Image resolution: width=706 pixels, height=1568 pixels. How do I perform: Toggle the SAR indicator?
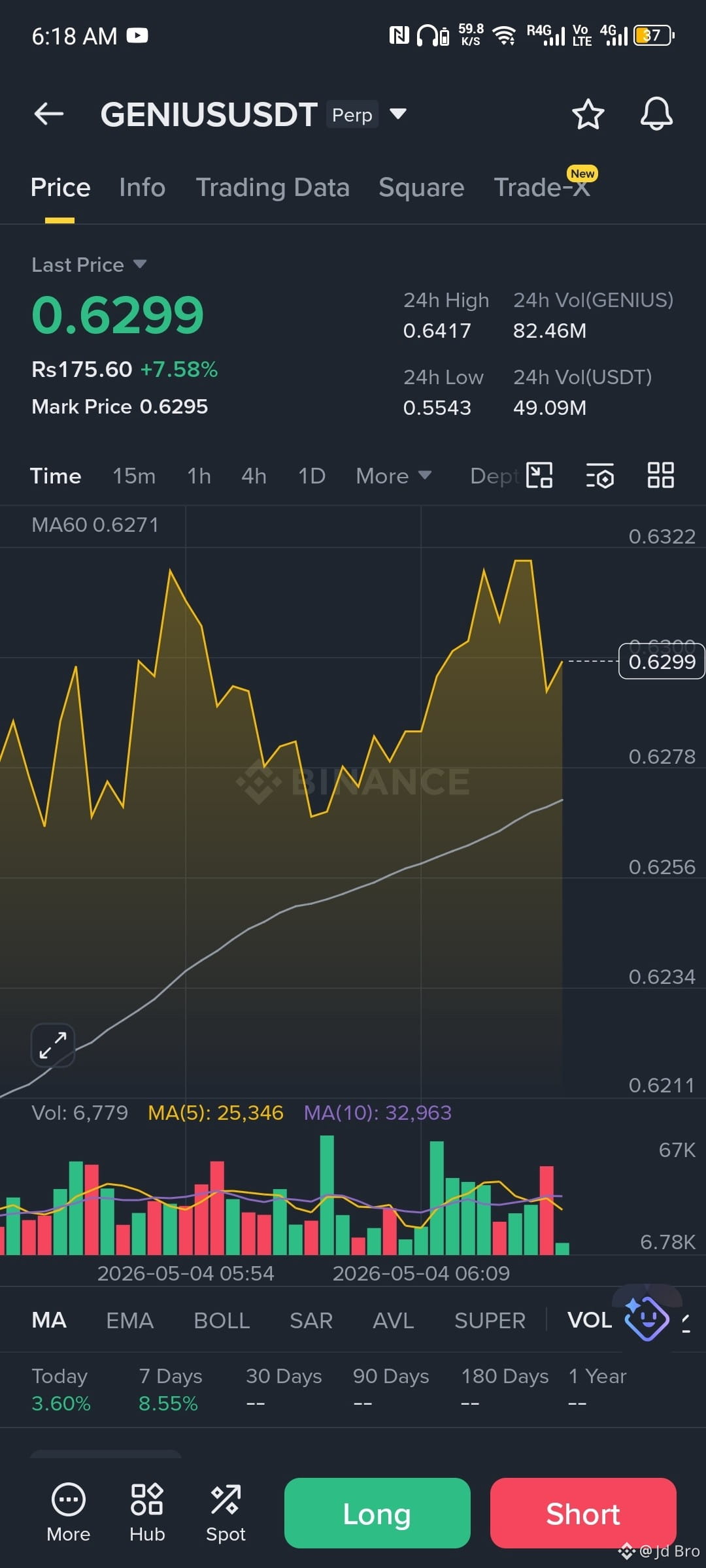click(x=311, y=1320)
